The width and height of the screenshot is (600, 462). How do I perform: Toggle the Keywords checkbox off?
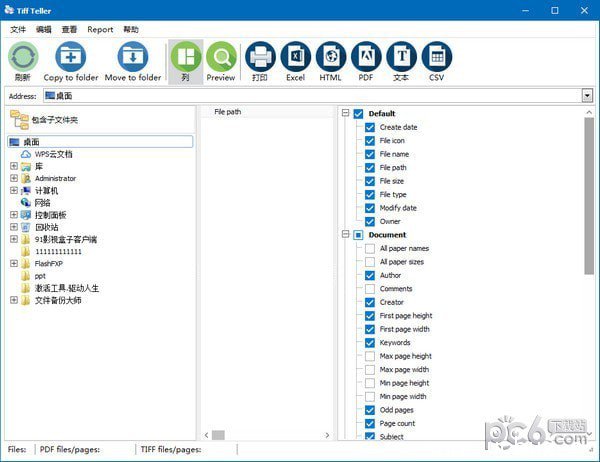coord(369,343)
